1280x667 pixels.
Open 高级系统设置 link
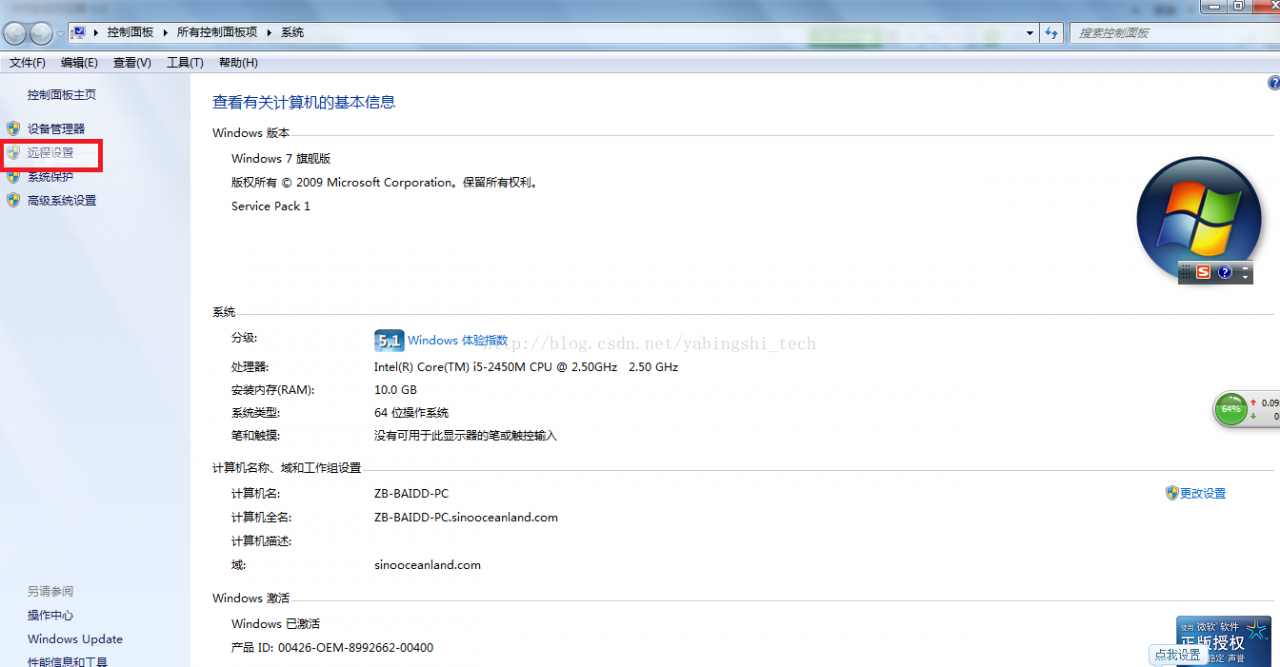[62, 201]
